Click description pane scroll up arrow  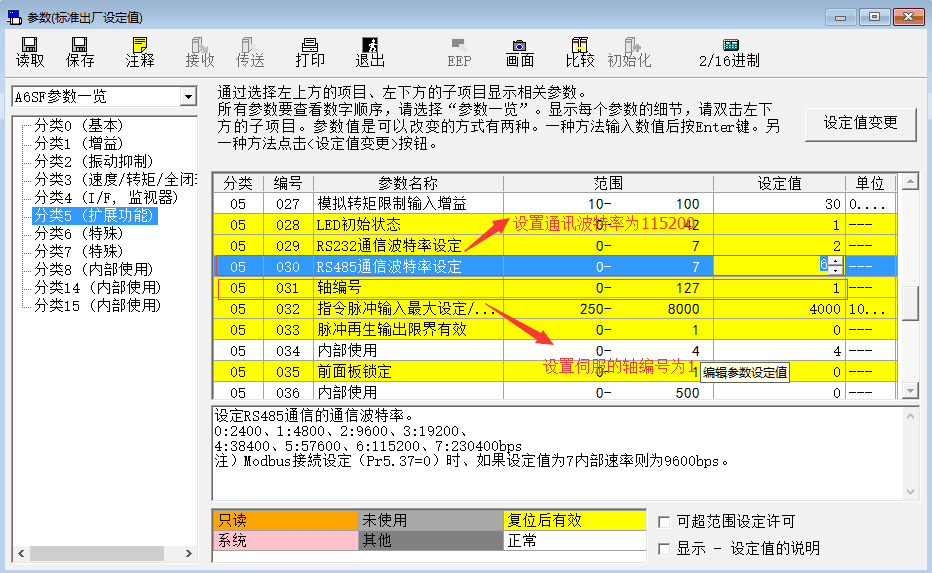(x=910, y=416)
